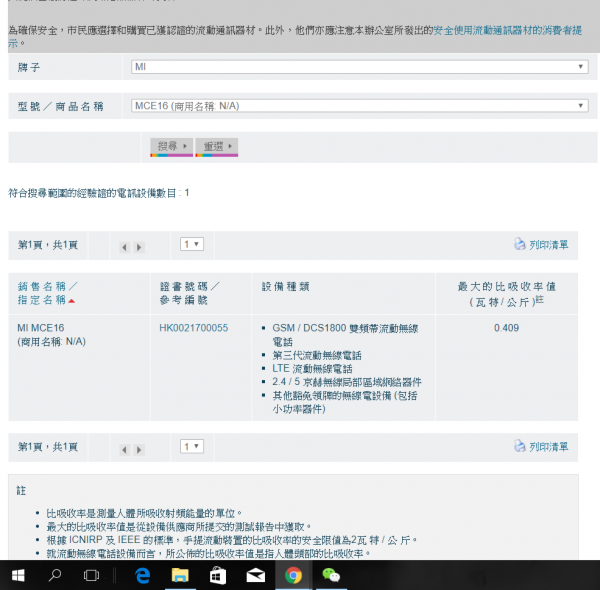Viewport: 600px width, 590px height.
Task: Click the bottom 列印清單 print list link
Action: pyautogui.click(x=548, y=447)
